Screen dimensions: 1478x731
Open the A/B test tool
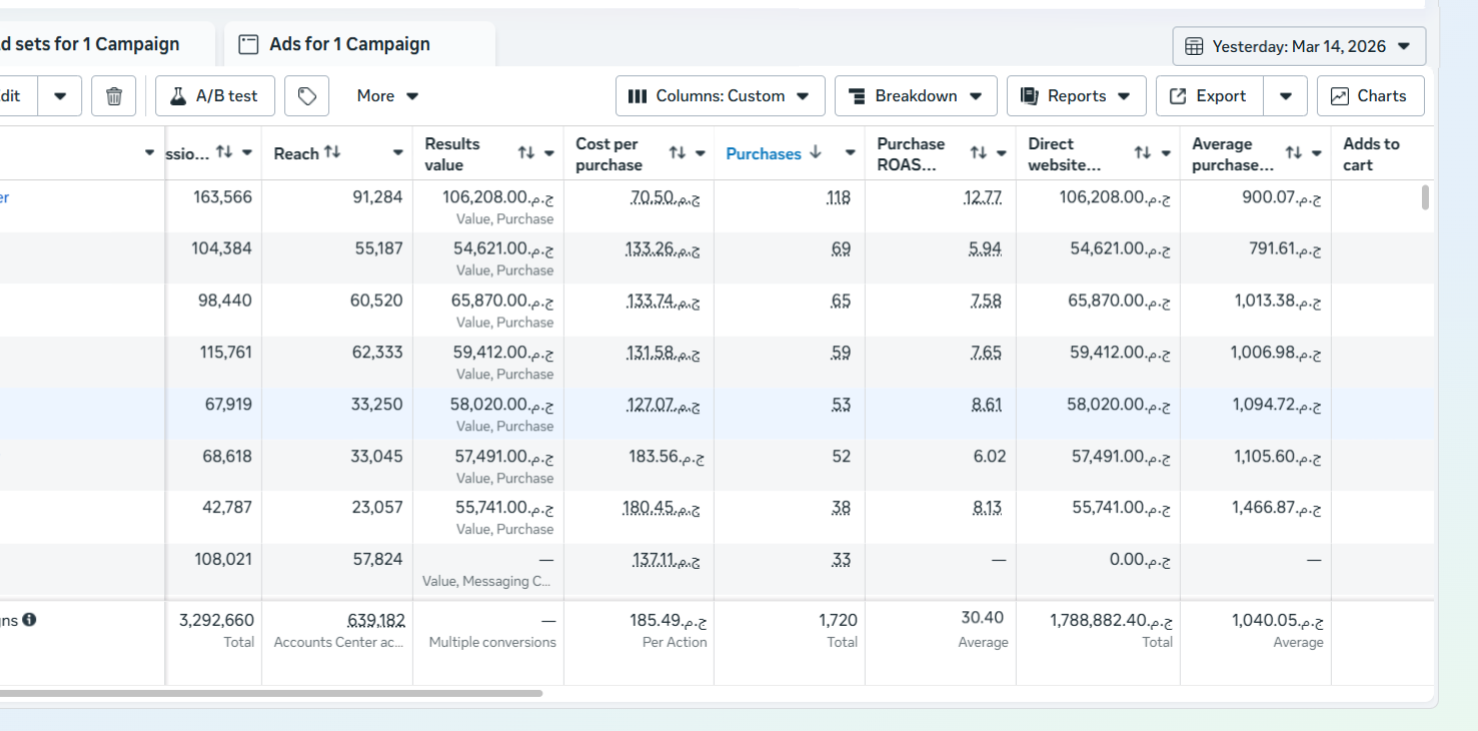point(215,96)
